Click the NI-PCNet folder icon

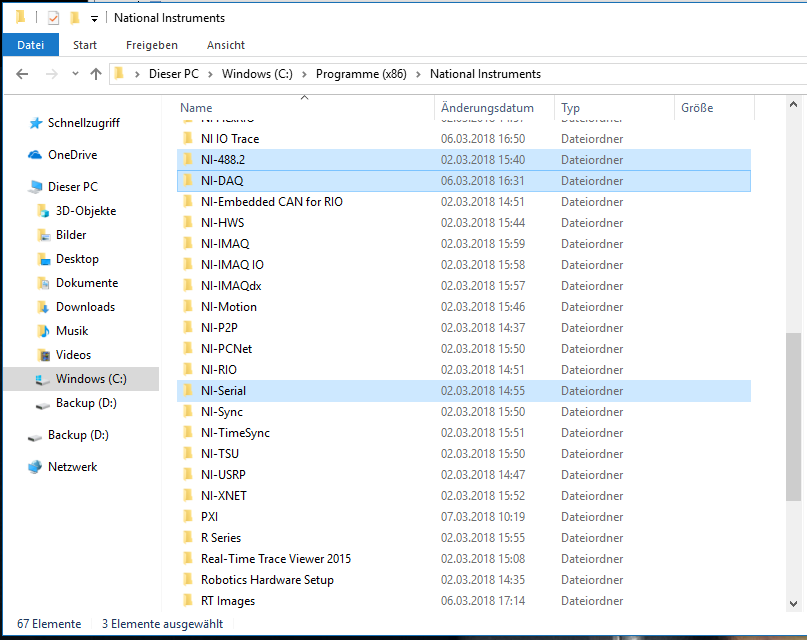click(188, 349)
